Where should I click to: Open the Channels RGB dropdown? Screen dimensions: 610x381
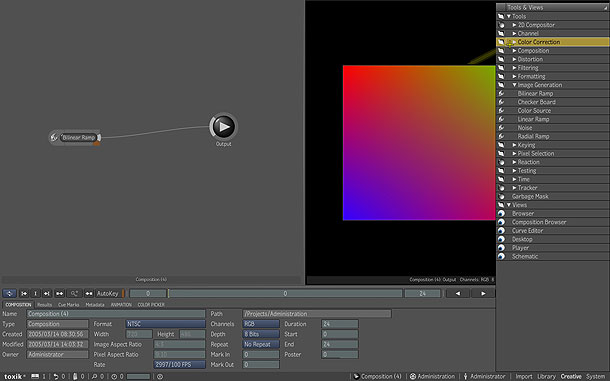click(261, 324)
